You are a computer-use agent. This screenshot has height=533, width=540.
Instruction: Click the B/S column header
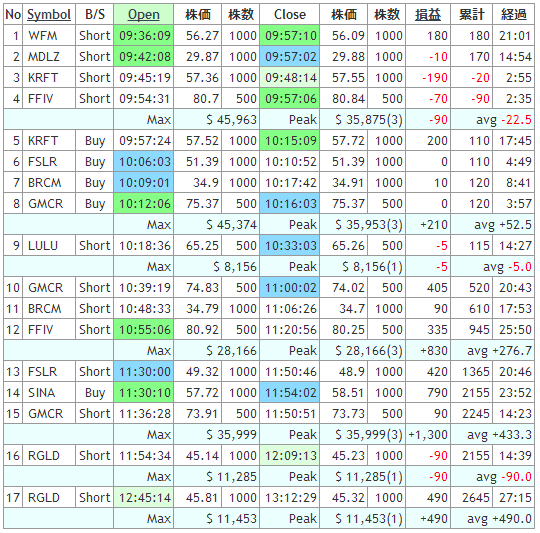tap(95, 14)
